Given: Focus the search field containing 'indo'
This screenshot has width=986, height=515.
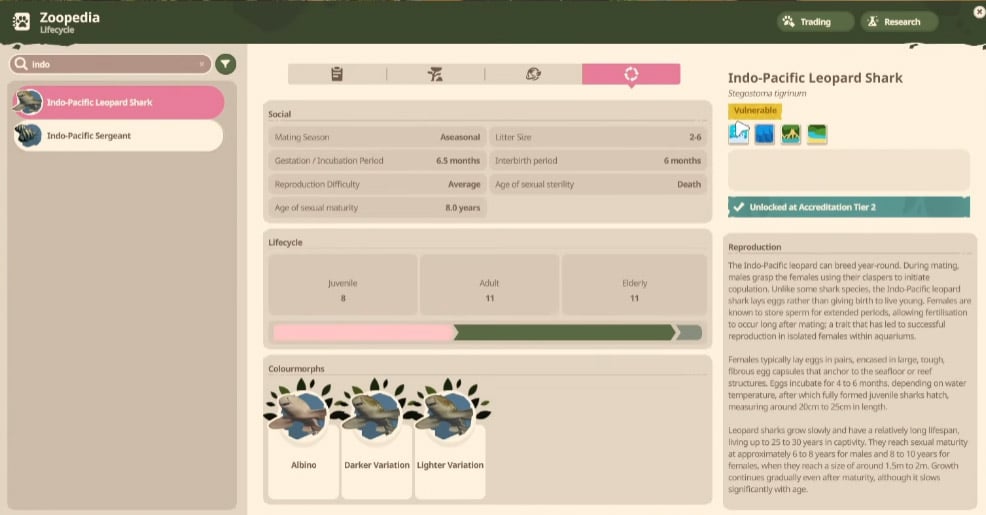Looking at the screenshot, I should click(x=111, y=64).
